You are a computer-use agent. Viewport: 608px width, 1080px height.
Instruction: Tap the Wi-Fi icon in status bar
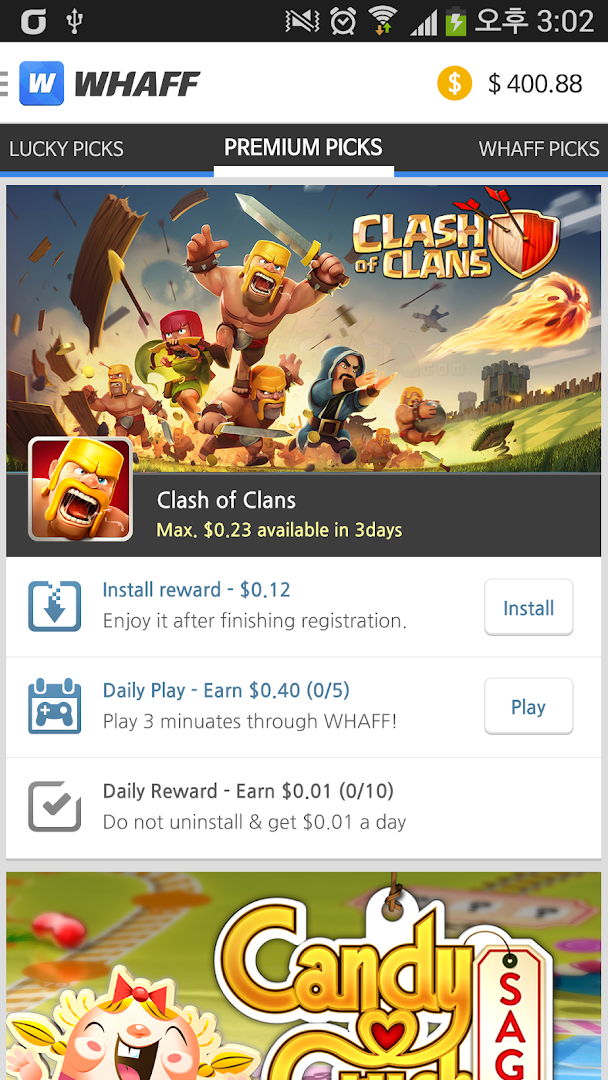(384, 21)
